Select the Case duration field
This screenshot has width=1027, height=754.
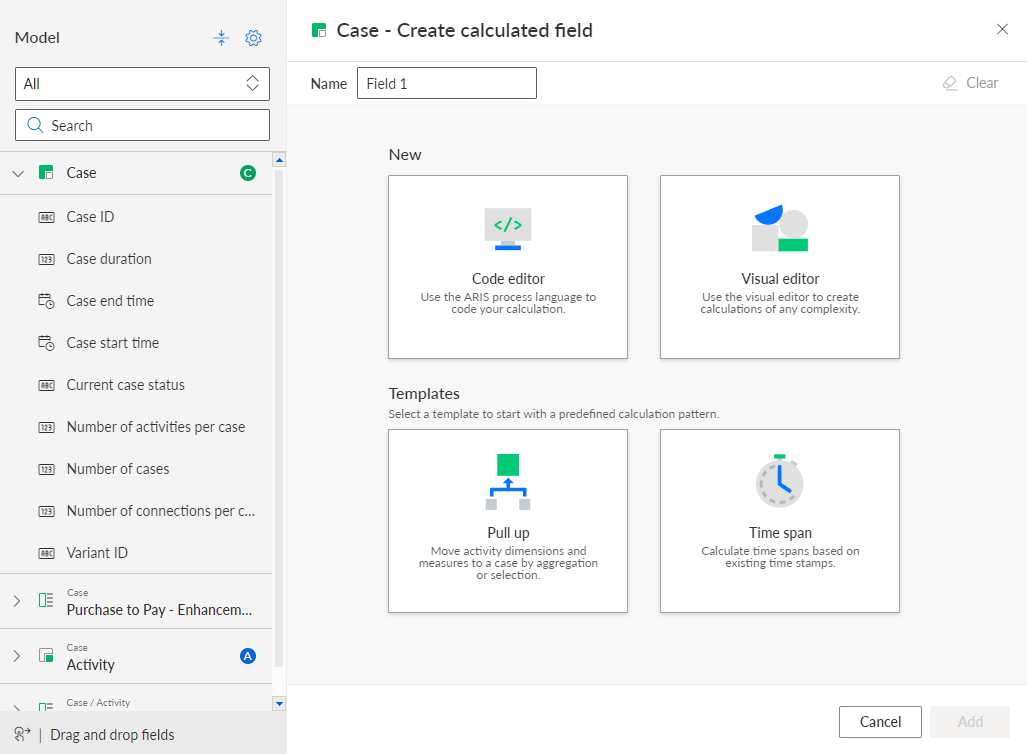[x=136, y=259]
